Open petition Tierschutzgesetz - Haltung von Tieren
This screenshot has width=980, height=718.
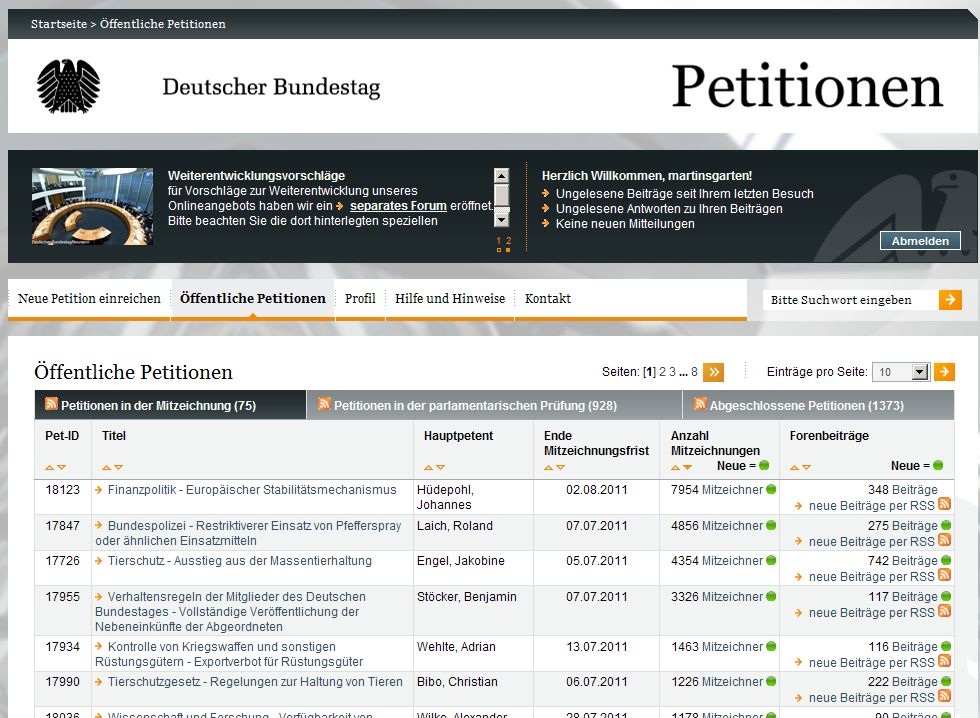pyautogui.click(x=255, y=682)
